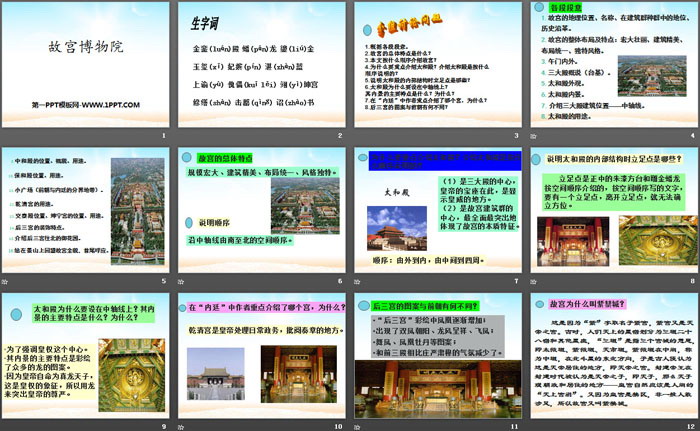Select slide 7 with the blue title bar and 太和殿

tap(438, 210)
